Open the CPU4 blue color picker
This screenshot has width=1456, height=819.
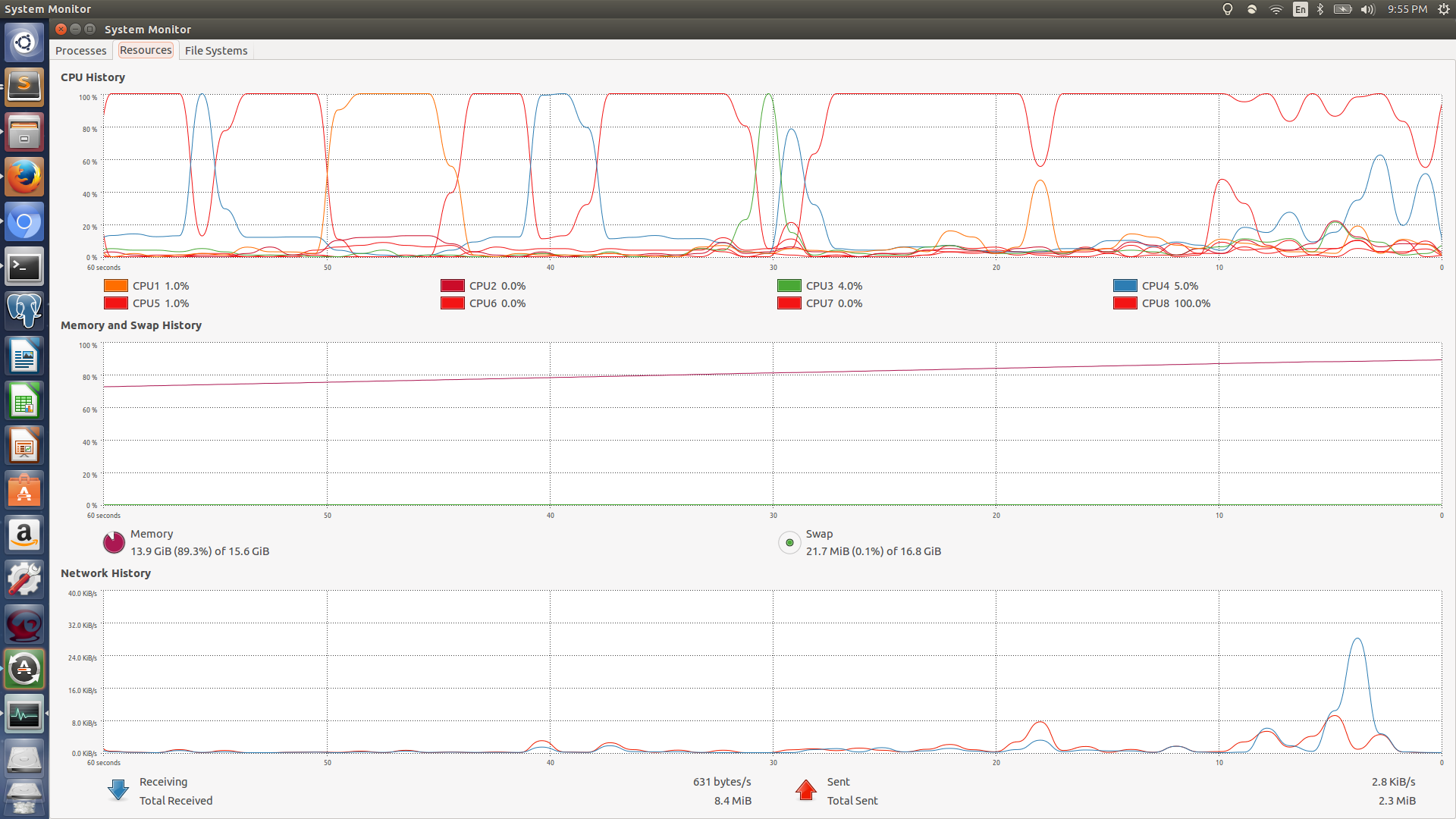pos(1125,286)
